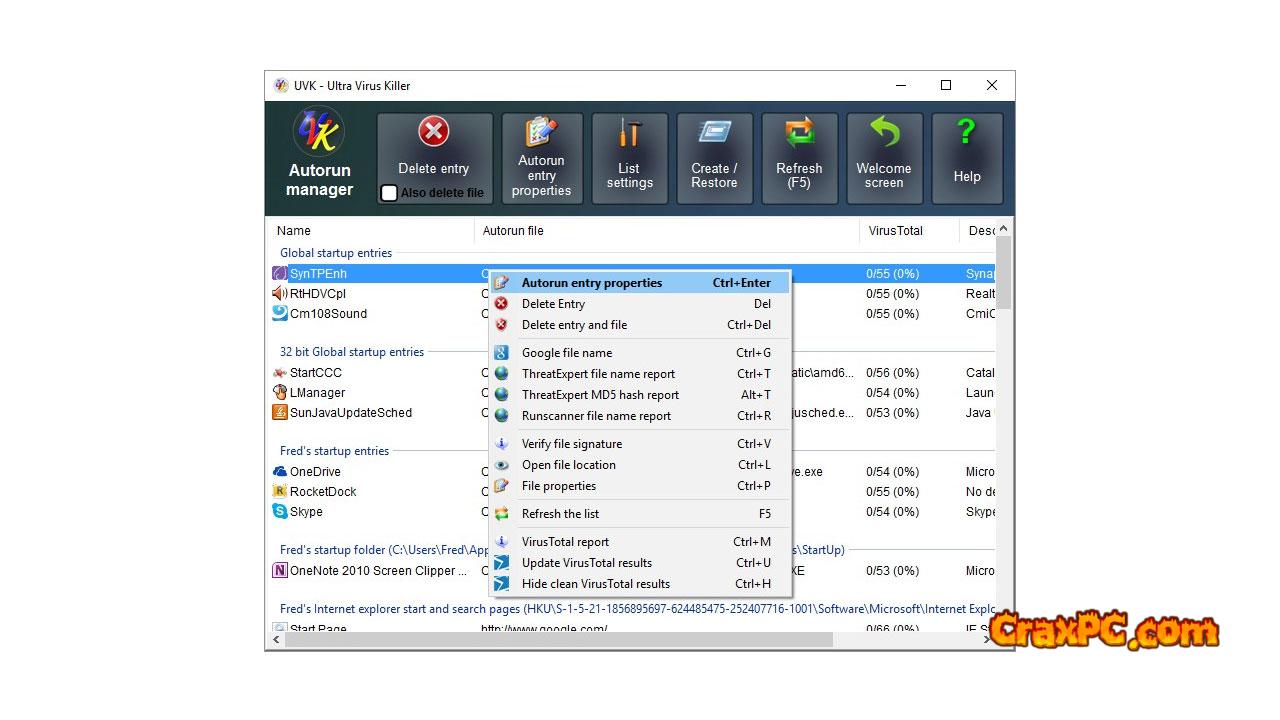Screen dimensions: 1280x720
Task: Click the vertical scrollbar thumb
Action: pyautogui.click(x=1004, y=272)
